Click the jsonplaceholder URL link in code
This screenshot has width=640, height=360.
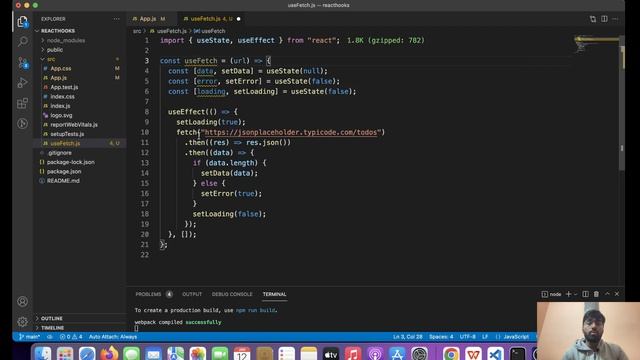(x=291, y=132)
